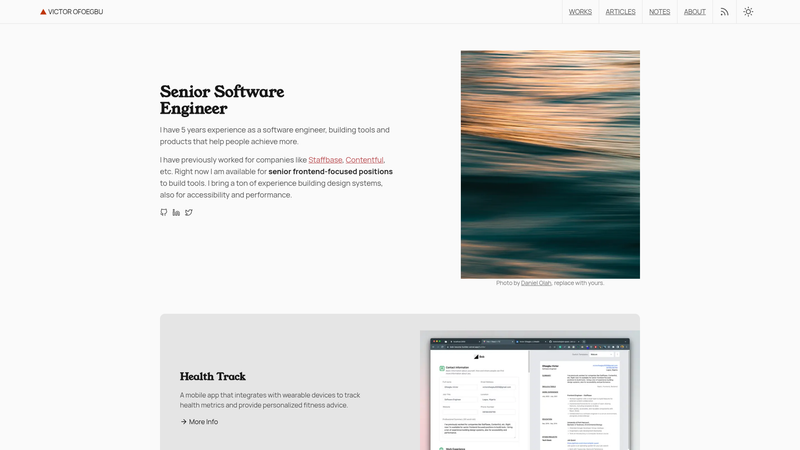Image resolution: width=800 pixels, height=450 pixels.
Task: Follow the Contentful link
Action: coord(364,160)
